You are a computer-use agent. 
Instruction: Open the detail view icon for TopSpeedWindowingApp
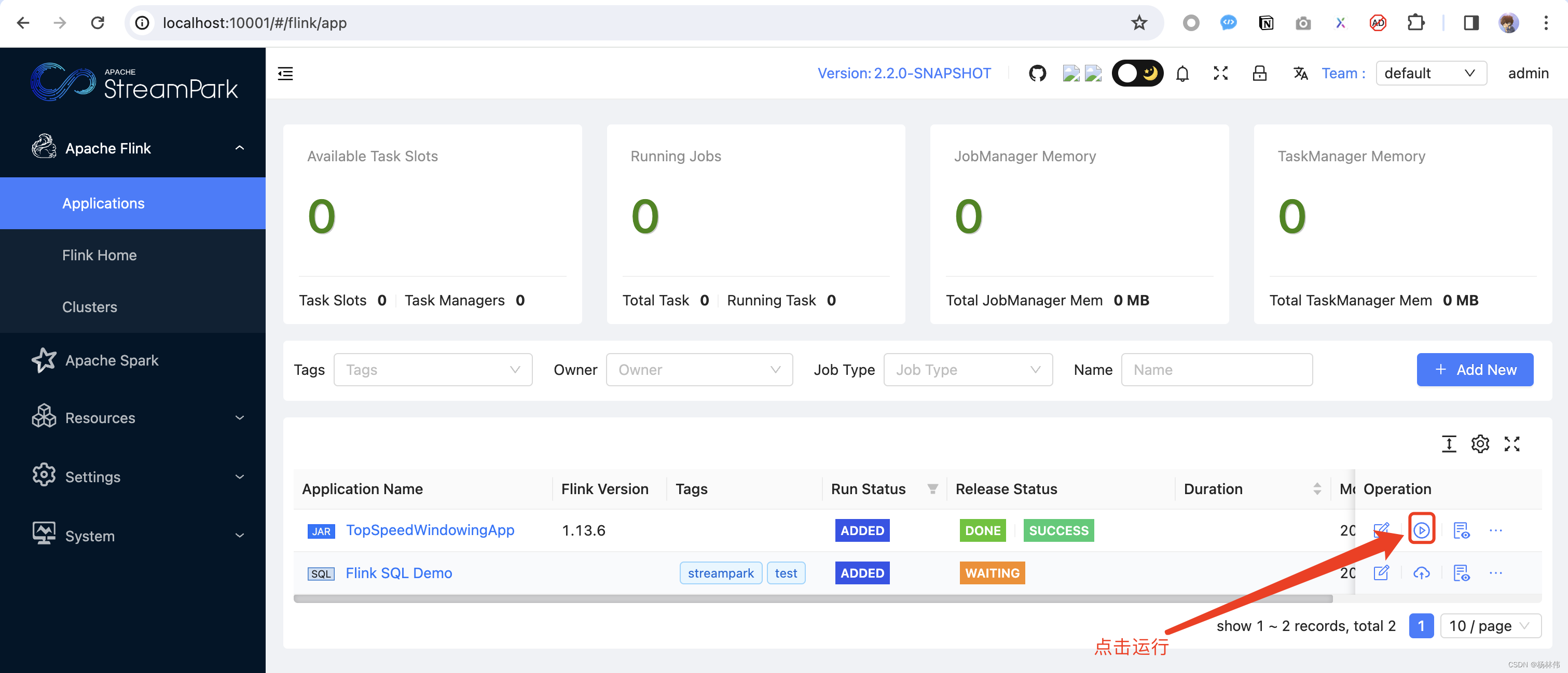point(1461,530)
